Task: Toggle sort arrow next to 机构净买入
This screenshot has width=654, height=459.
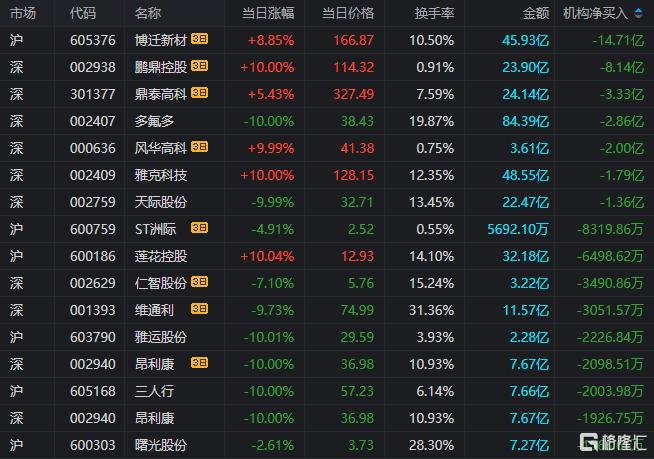Action: 638,13
